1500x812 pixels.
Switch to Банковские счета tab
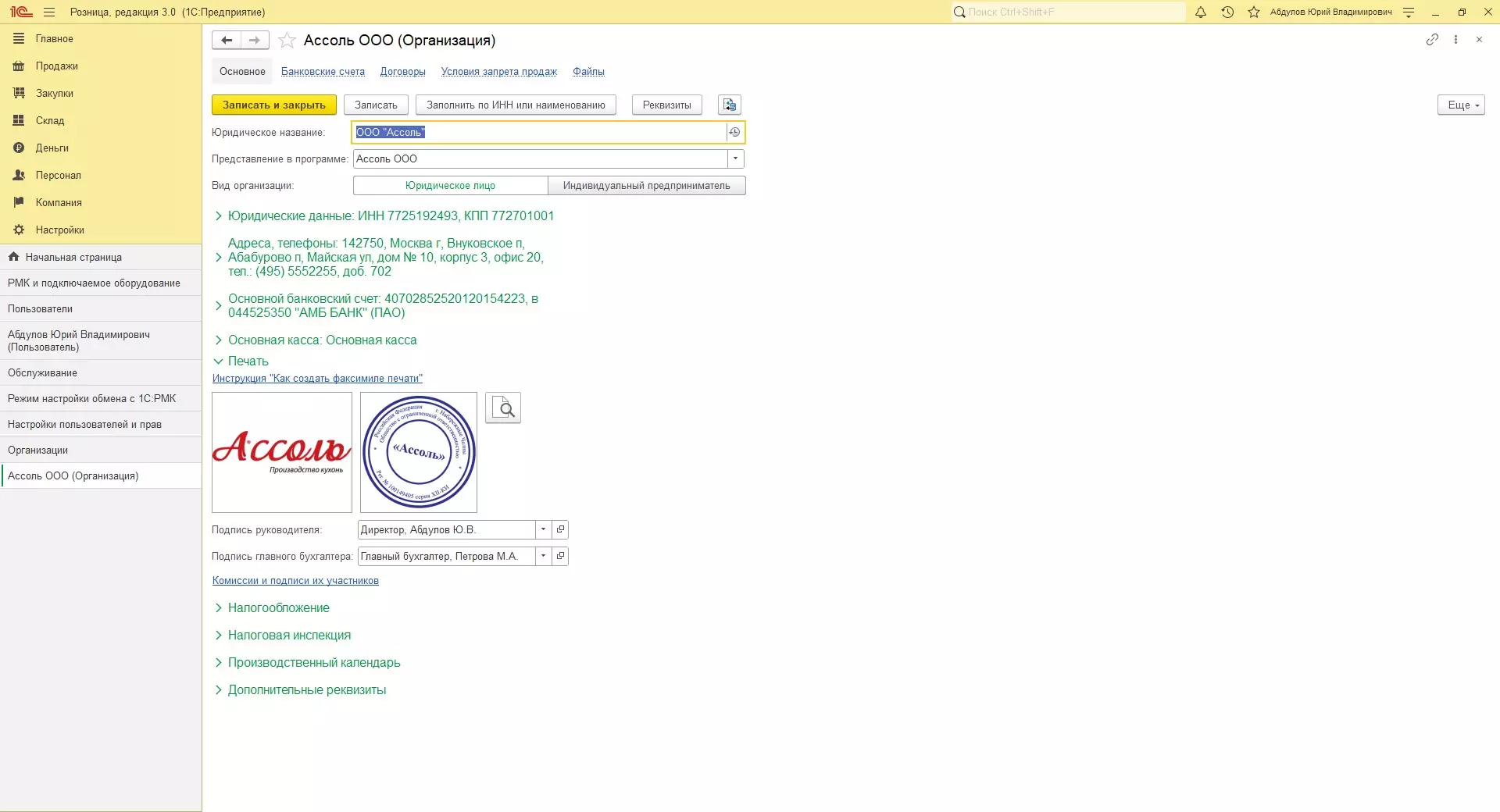point(323,71)
